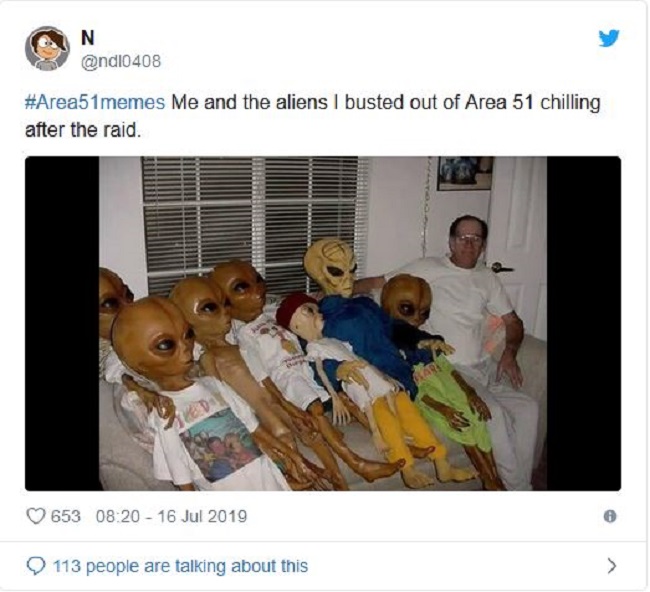Like the tweet with the heart icon
Screen dimensions: 650x592
pos(35,516)
